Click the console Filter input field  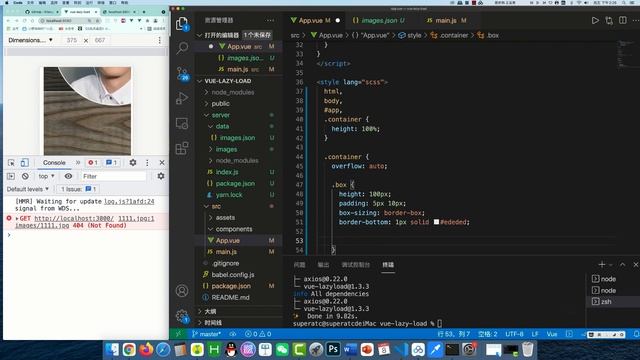[x=113, y=176]
